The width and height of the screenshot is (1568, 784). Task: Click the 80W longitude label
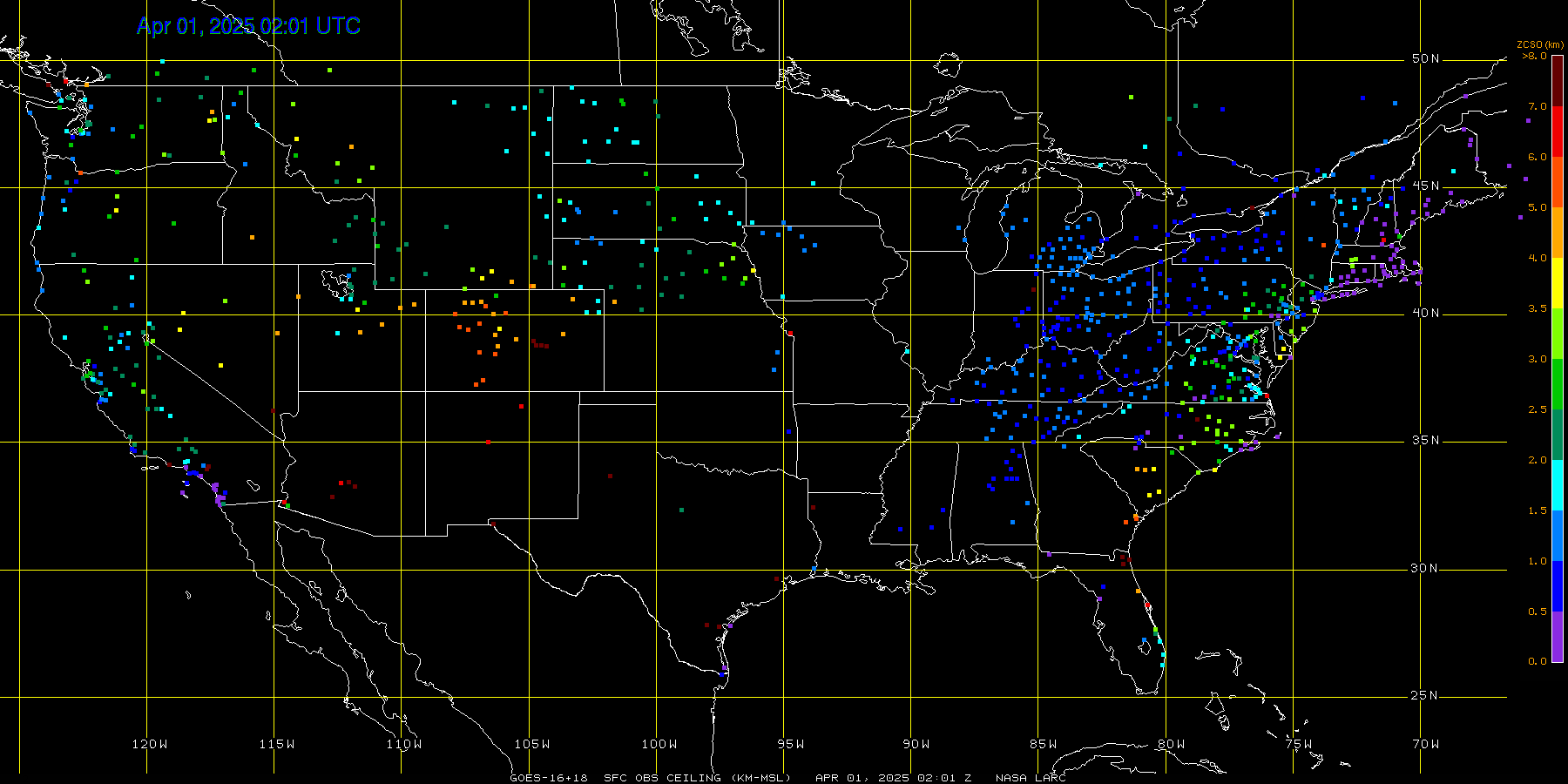[x=1171, y=744]
